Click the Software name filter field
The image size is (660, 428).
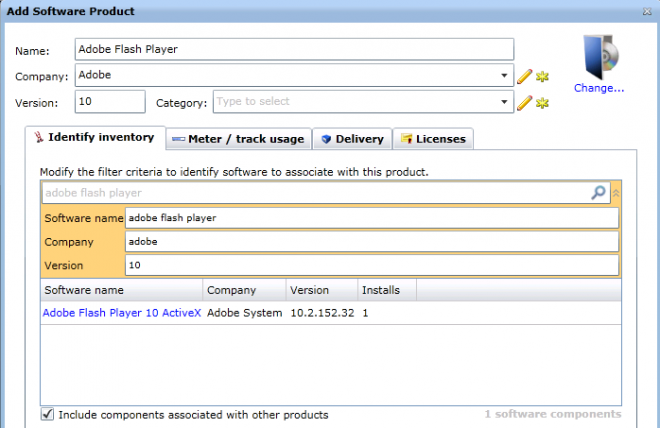tap(372, 218)
